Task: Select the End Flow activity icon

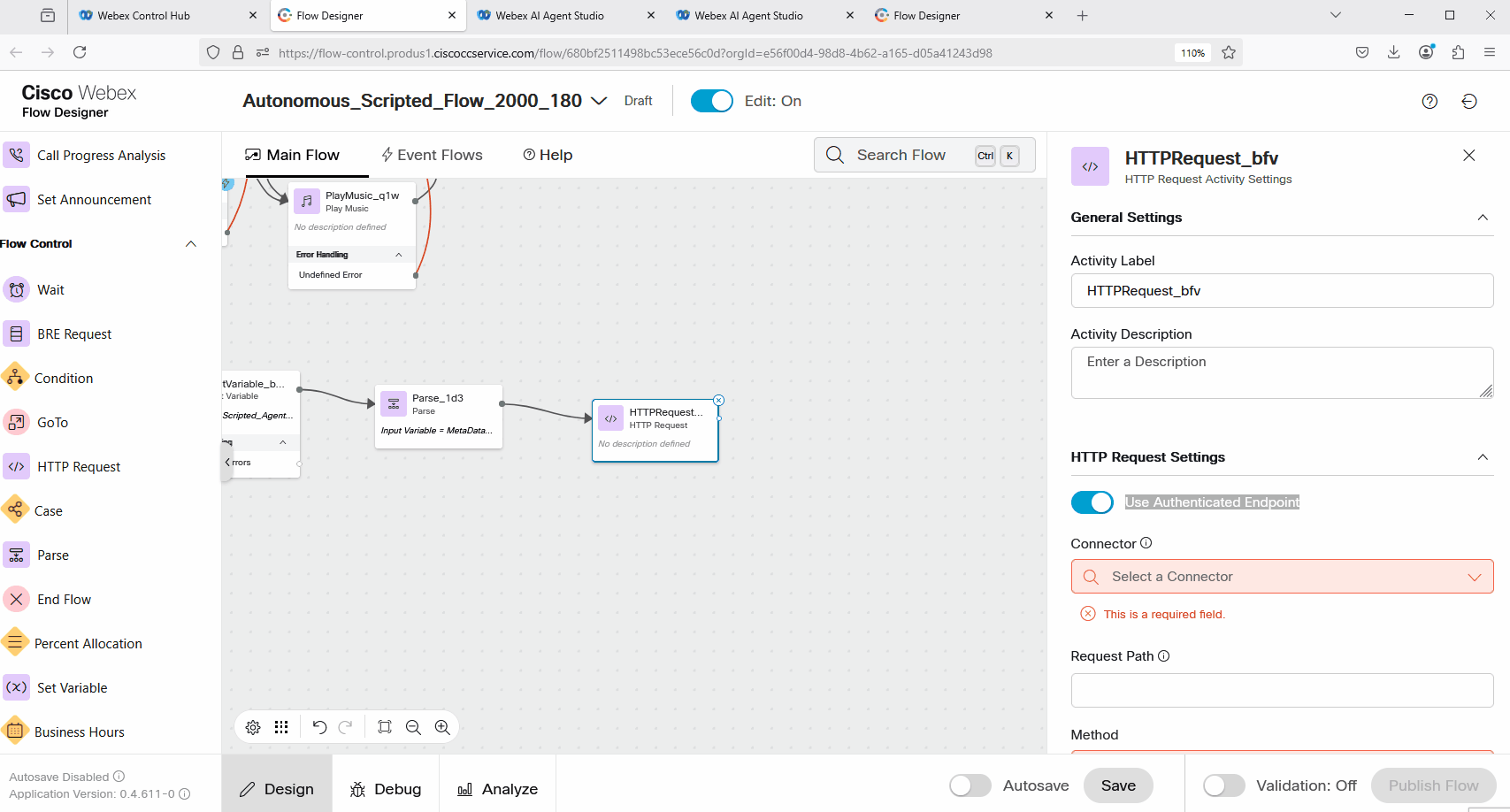Action: 17,599
